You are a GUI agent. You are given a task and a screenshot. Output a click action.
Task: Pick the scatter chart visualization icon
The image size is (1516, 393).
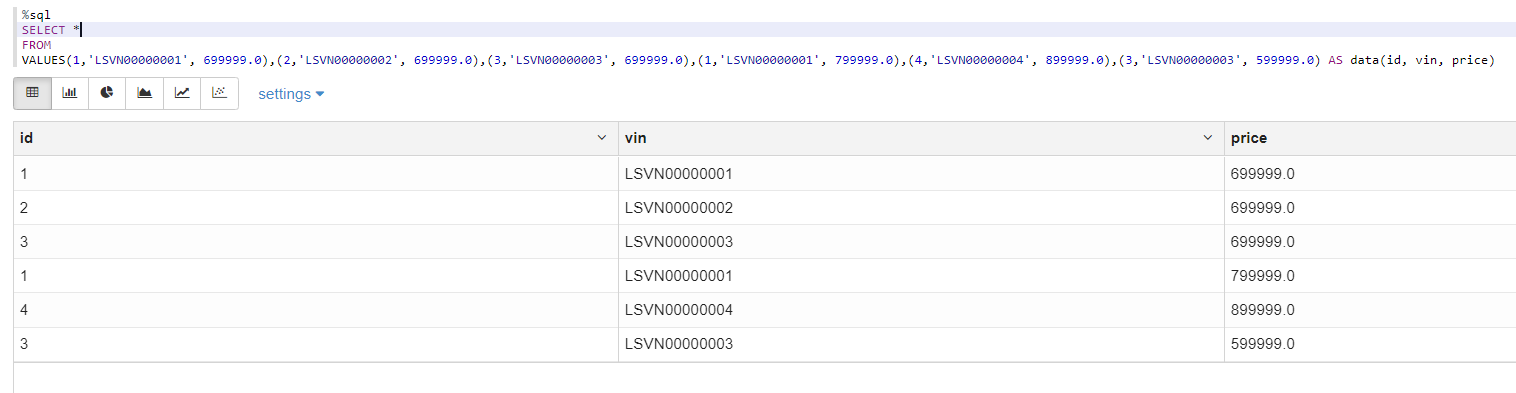click(x=220, y=93)
